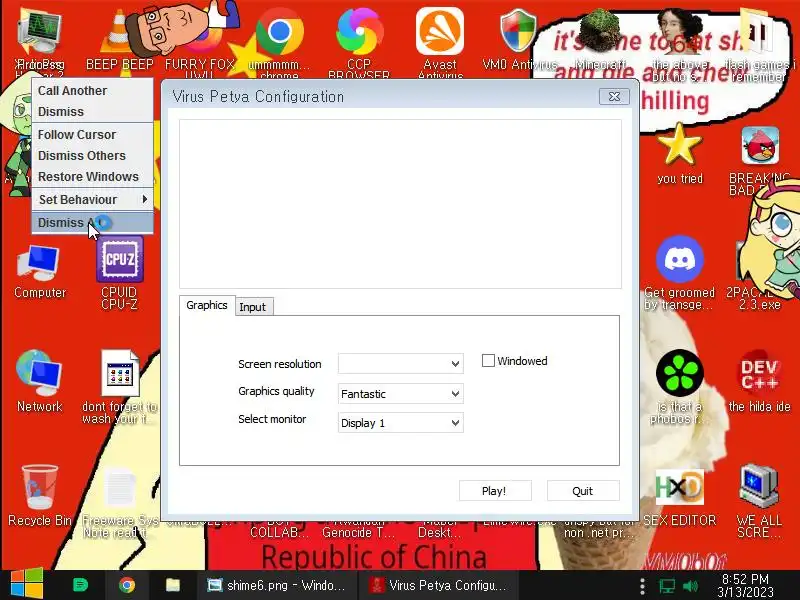The width and height of the screenshot is (800, 600).
Task: Open the Graphics quality dropdown
Action: (401, 393)
